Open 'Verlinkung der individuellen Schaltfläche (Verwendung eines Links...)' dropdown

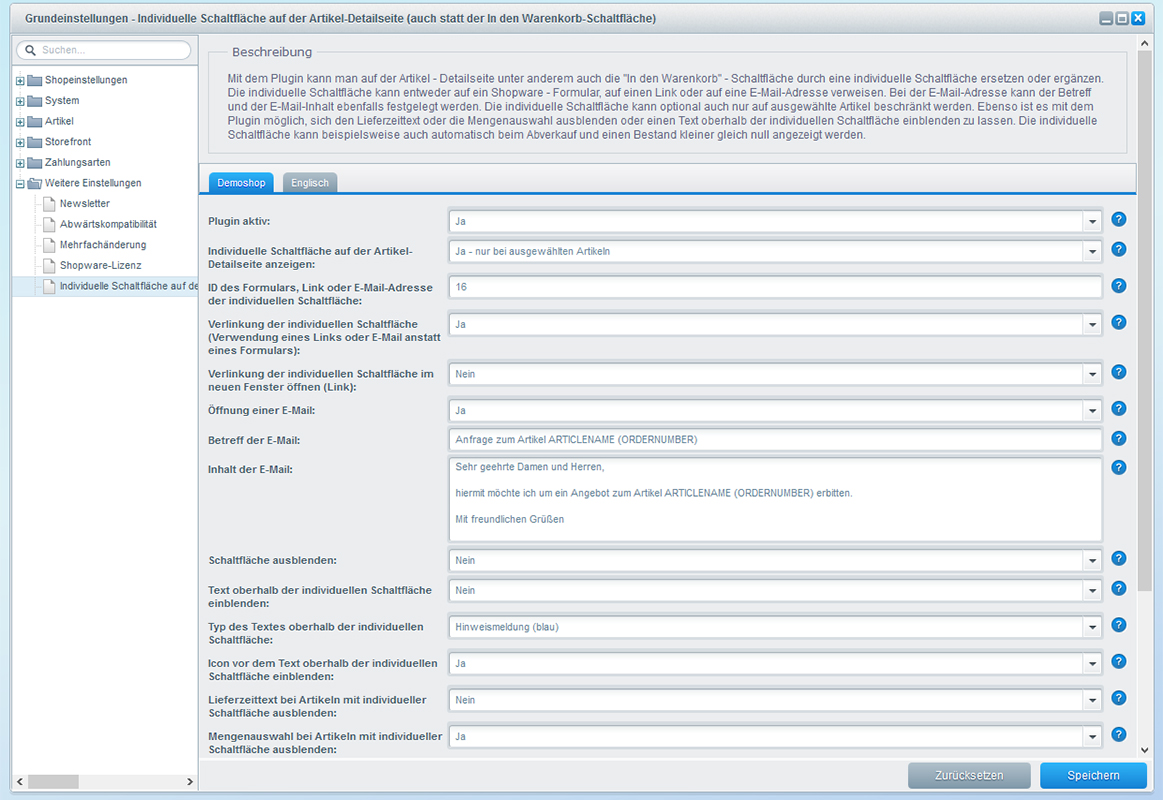1092,325
